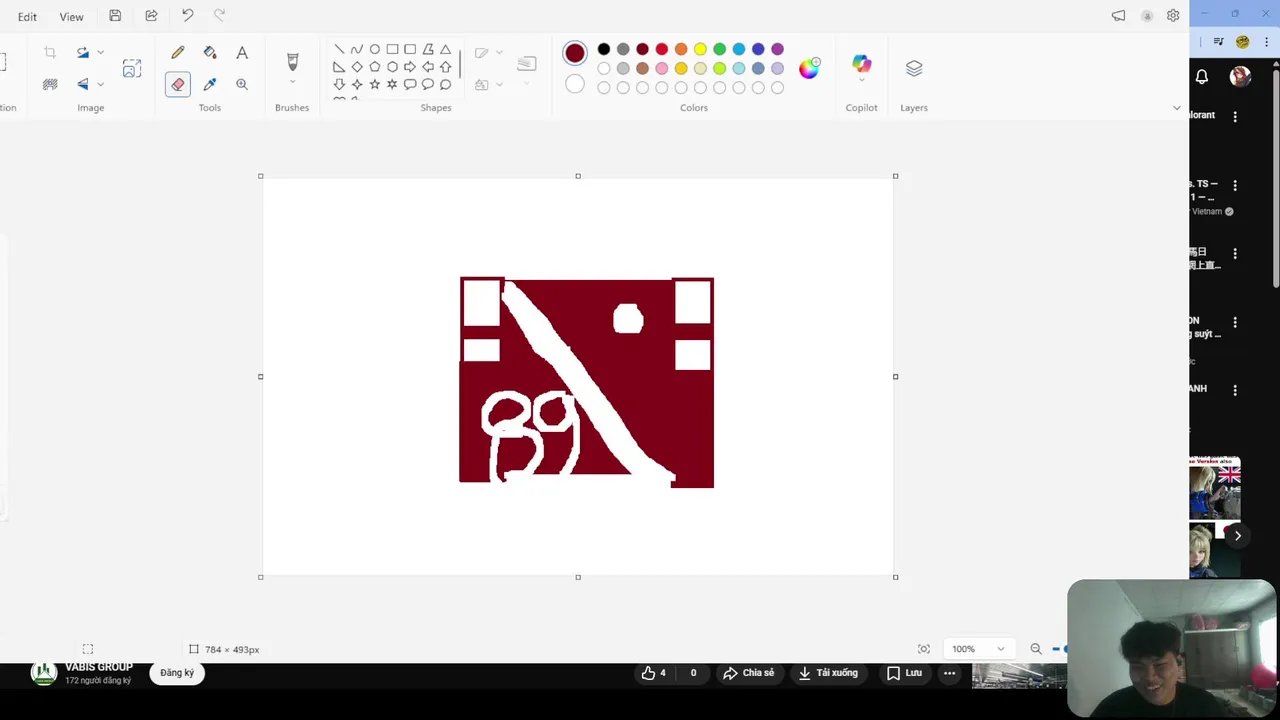Click the Rotate image icon
Viewport: 1280px width, 720px height.
point(83,53)
